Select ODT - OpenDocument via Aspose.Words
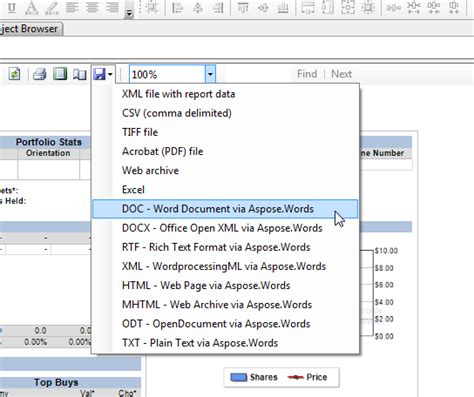 click(x=225, y=324)
